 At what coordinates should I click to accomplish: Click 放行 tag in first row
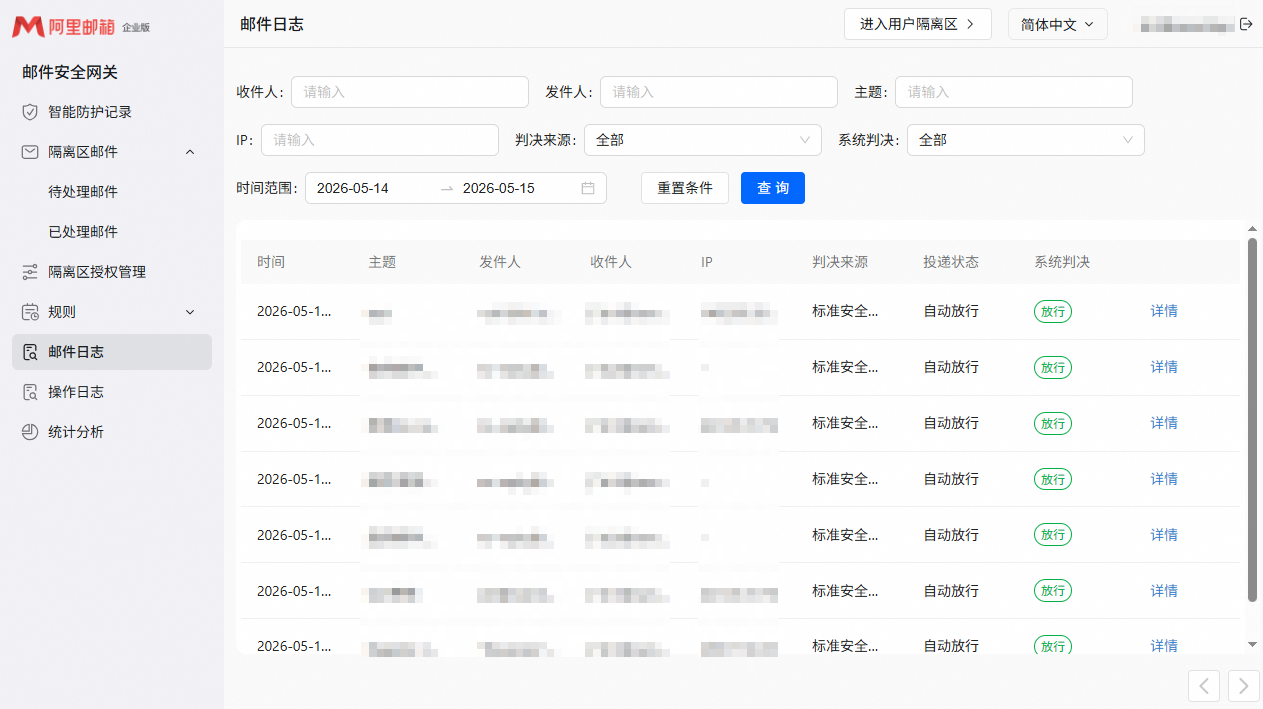[x=1053, y=311]
